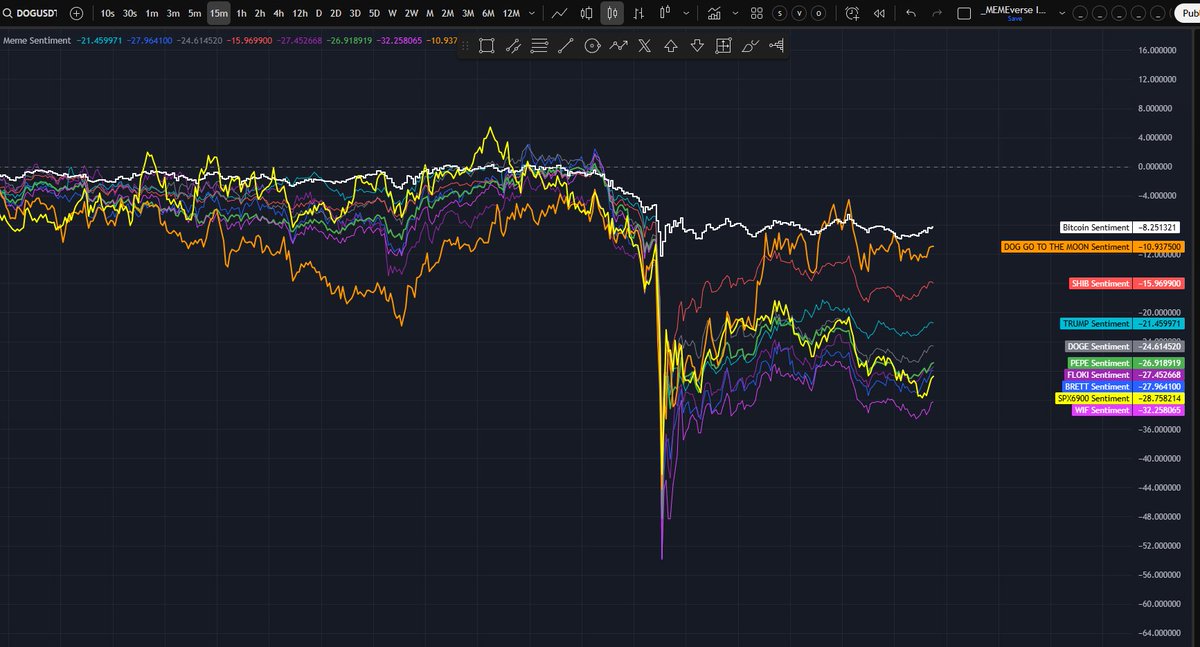Click the blue Save link
The image size is (1200, 647).
(1014, 19)
